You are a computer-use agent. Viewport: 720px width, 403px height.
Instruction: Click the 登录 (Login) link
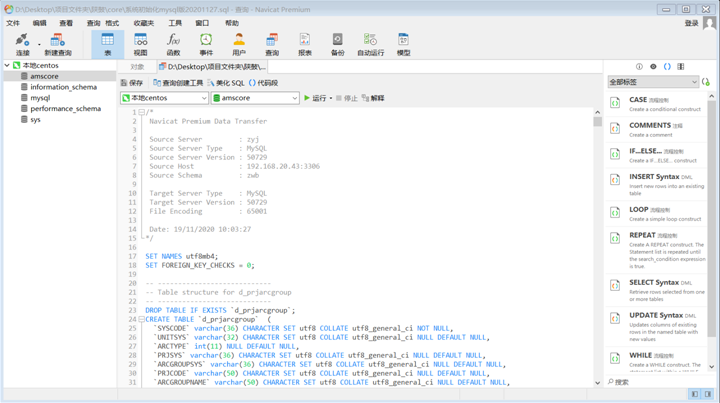(691, 23)
